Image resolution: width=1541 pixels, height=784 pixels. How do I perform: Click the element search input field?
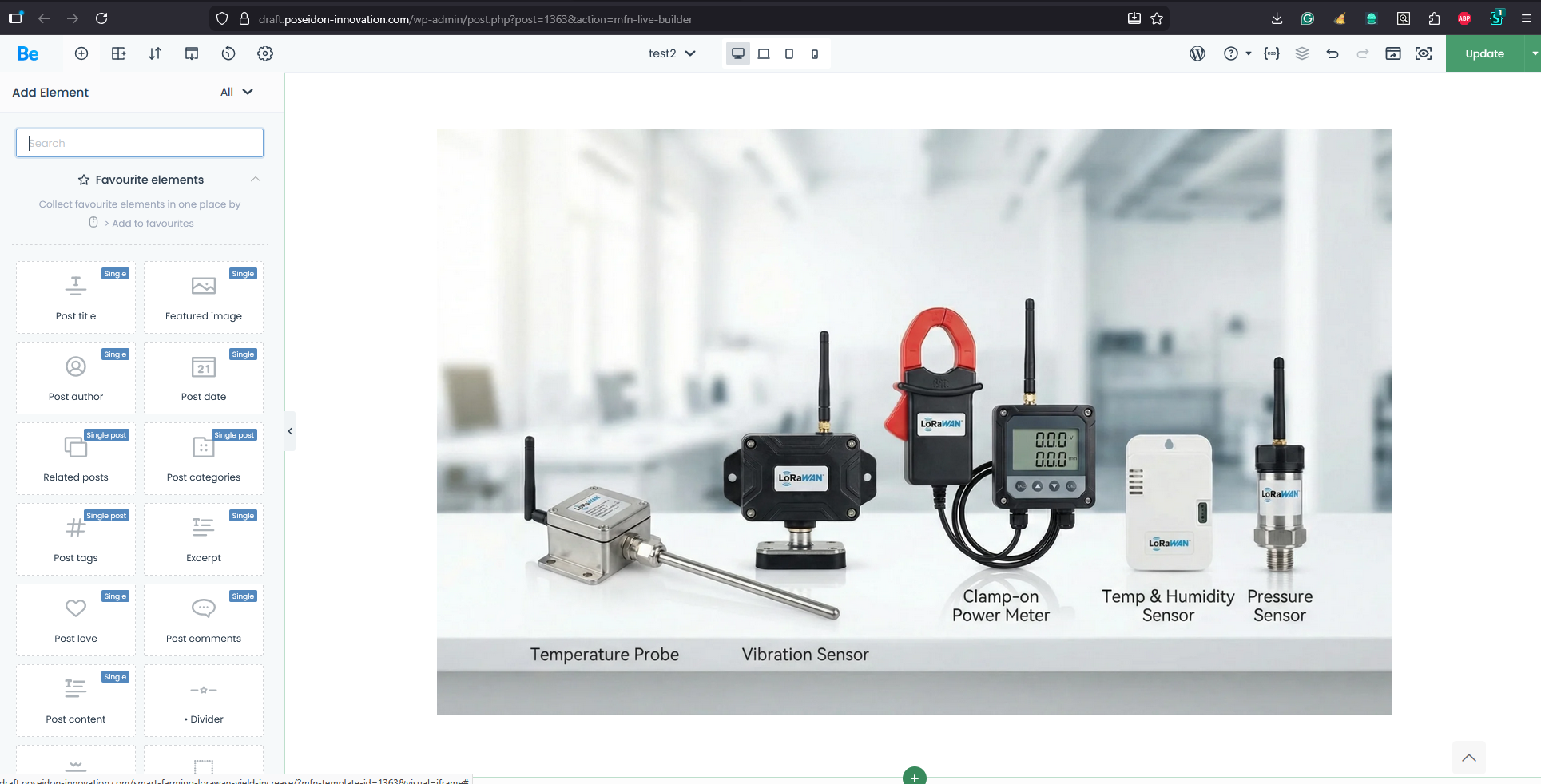click(140, 143)
